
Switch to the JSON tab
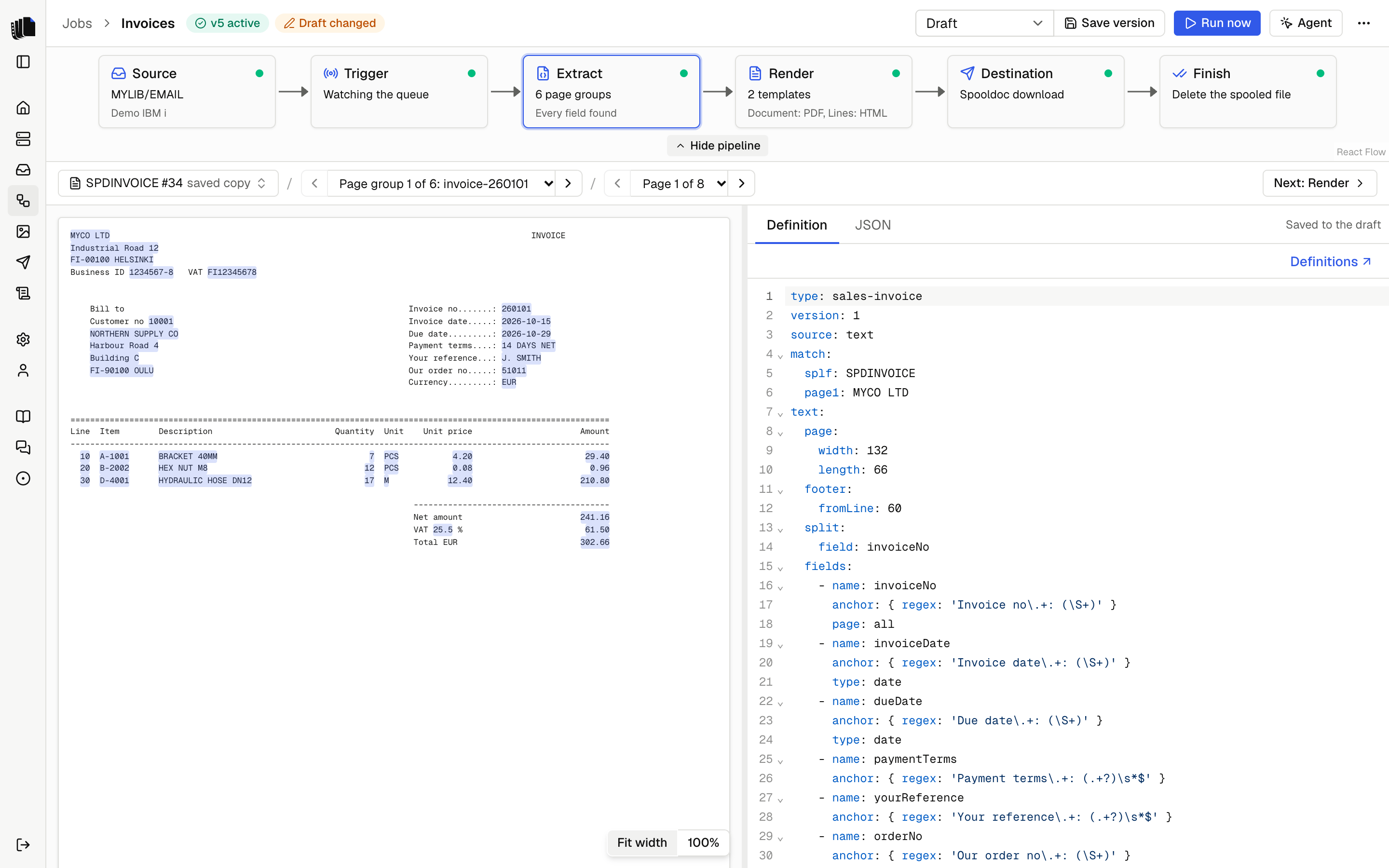click(872, 224)
